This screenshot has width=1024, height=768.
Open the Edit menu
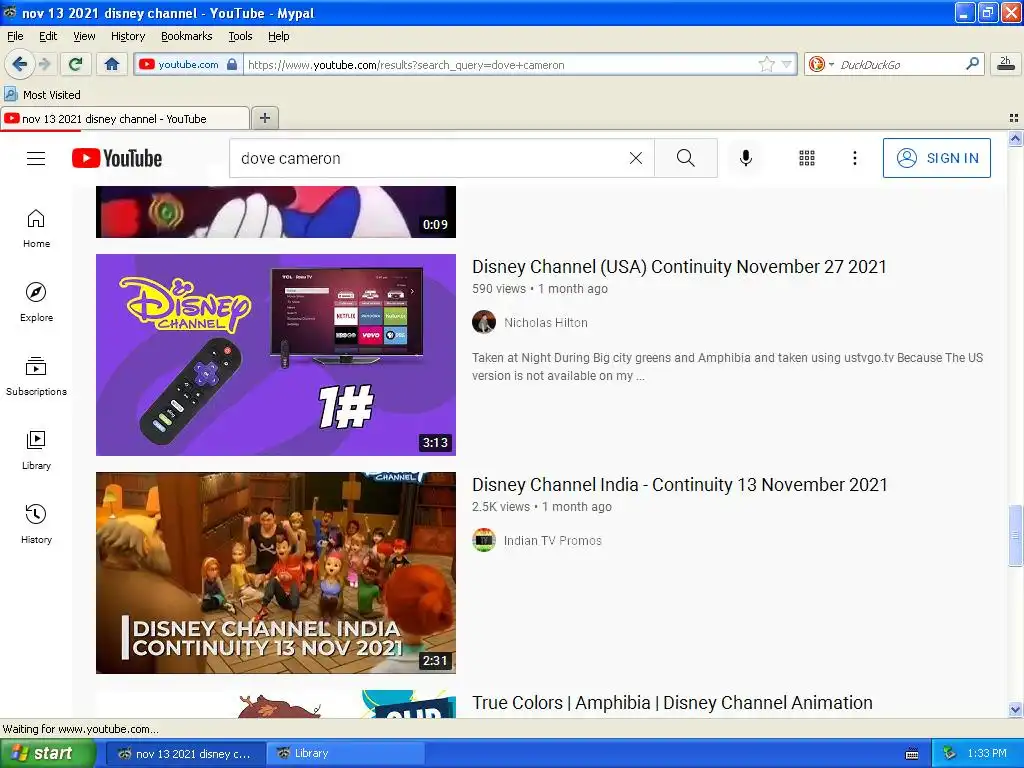48,36
